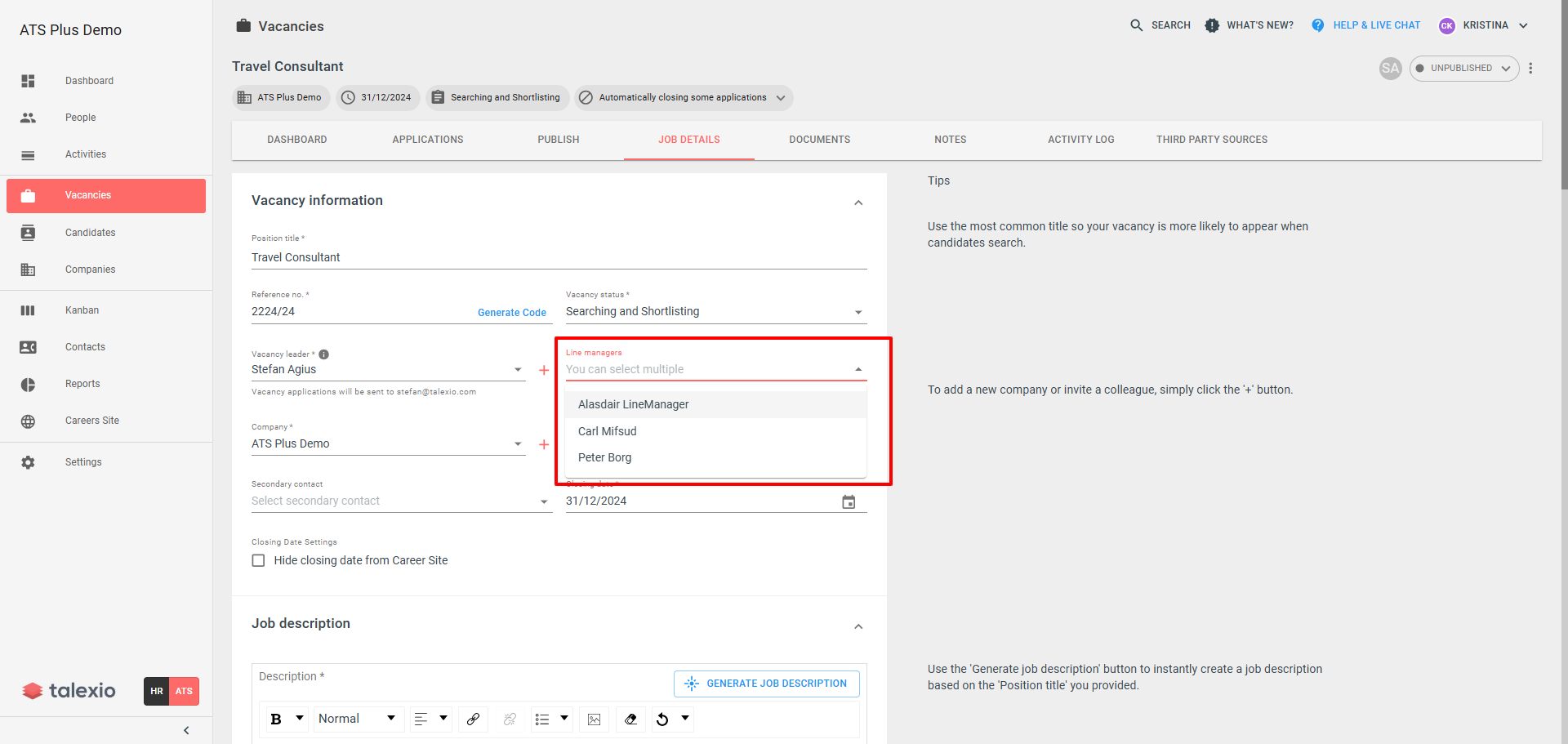The width and height of the screenshot is (1568, 744).
Task: Click the bulleted list icon
Action: click(x=542, y=719)
